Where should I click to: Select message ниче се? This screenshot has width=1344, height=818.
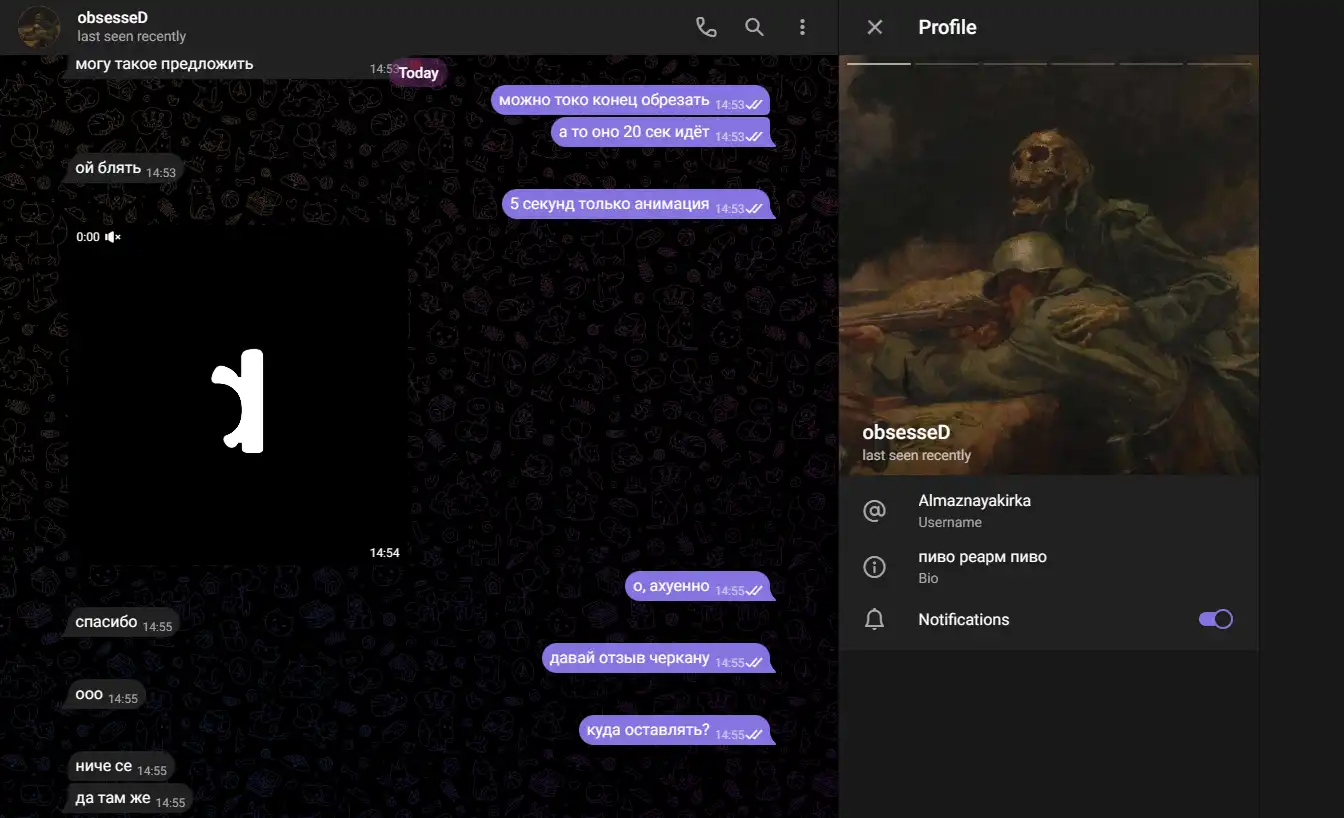(x=121, y=766)
